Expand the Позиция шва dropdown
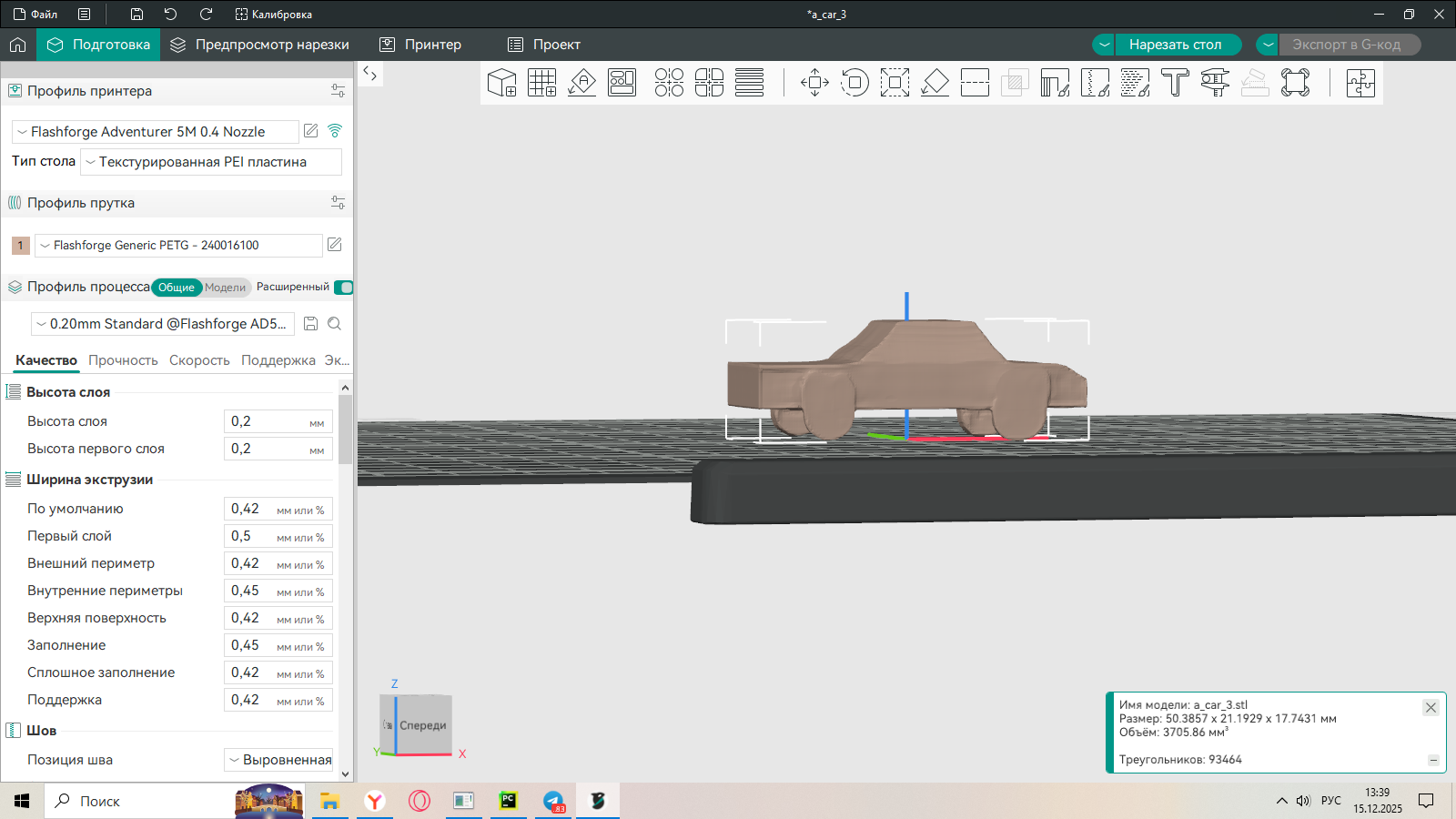The height and width of the screenshot is (819, 1456). coord(278,760)
